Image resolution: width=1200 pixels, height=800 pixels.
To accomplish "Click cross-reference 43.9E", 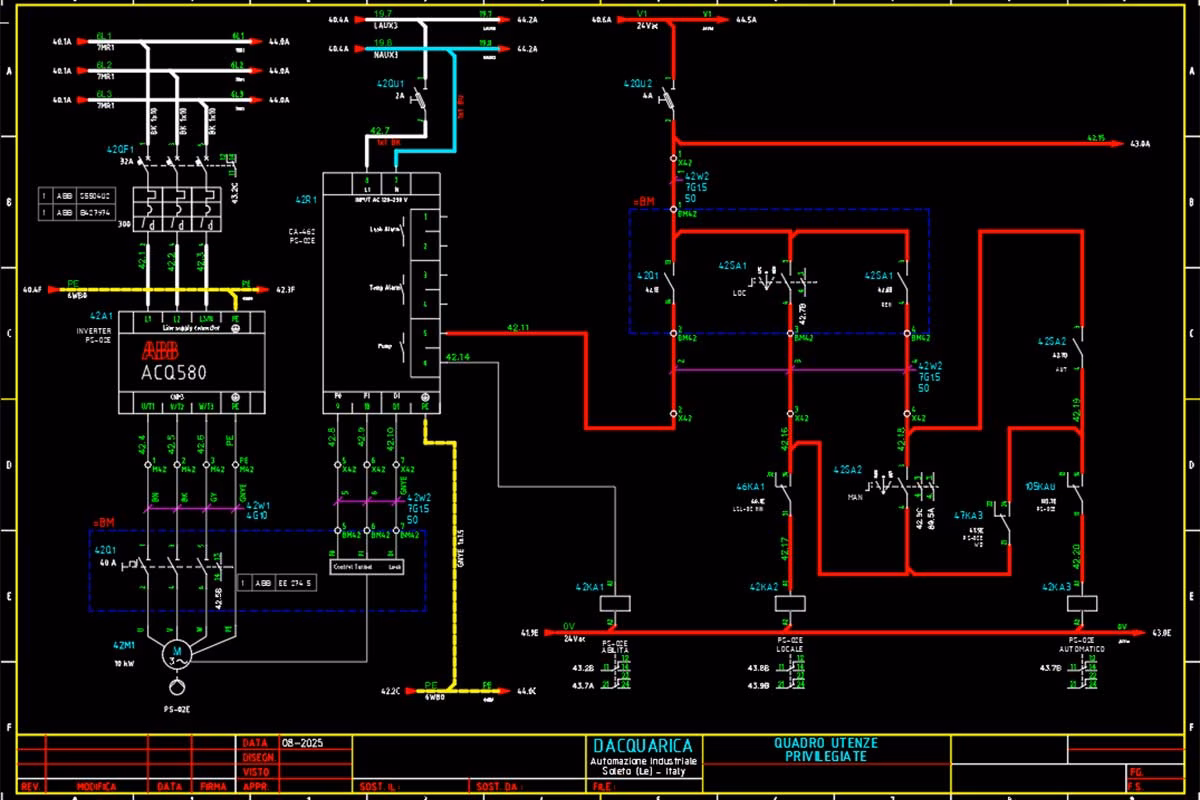I will click(x=758, y=685).
